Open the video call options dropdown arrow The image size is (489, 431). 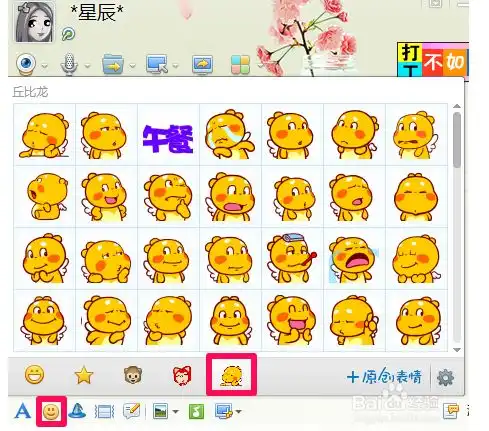[x=44, y=66]
